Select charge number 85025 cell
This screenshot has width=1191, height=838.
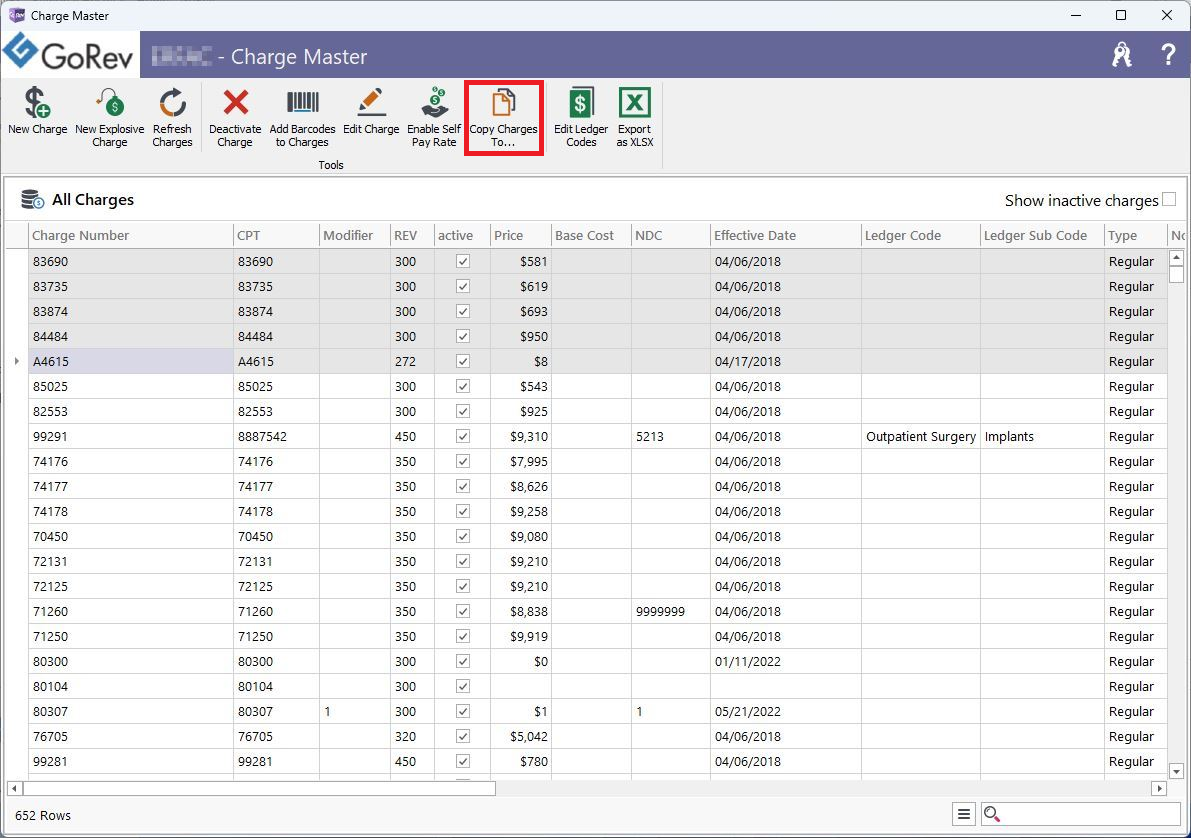(x=131, y=386)
